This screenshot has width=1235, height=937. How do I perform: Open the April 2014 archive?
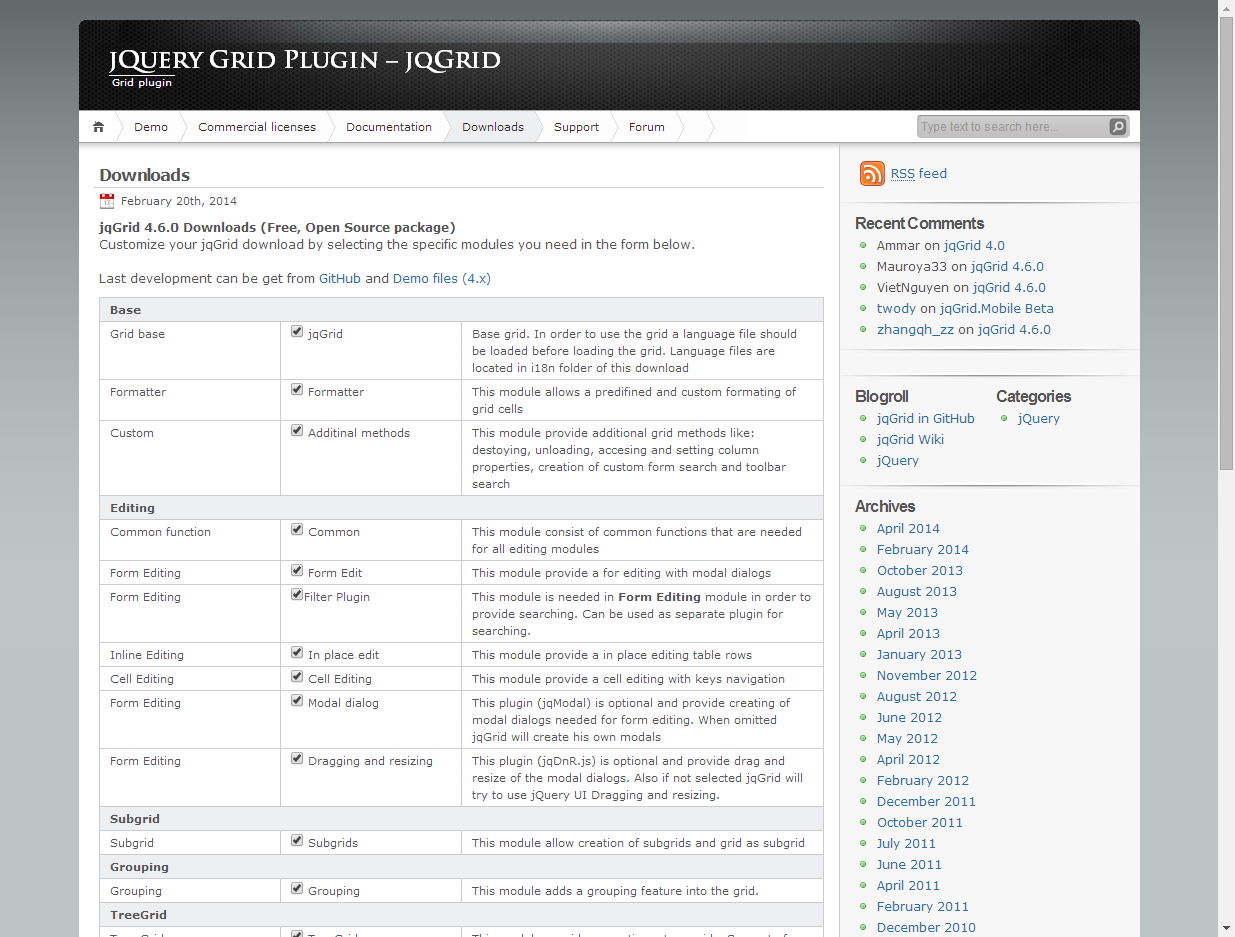[x=908, y=529]
